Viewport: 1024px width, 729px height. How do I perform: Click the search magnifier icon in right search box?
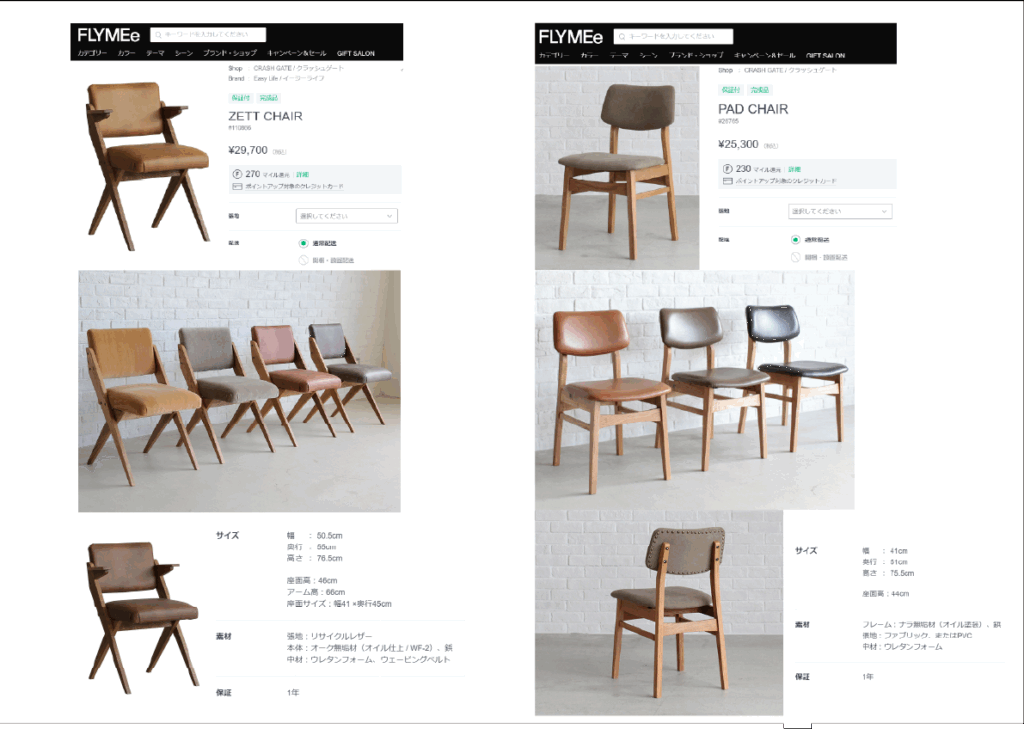pos(622,37)
